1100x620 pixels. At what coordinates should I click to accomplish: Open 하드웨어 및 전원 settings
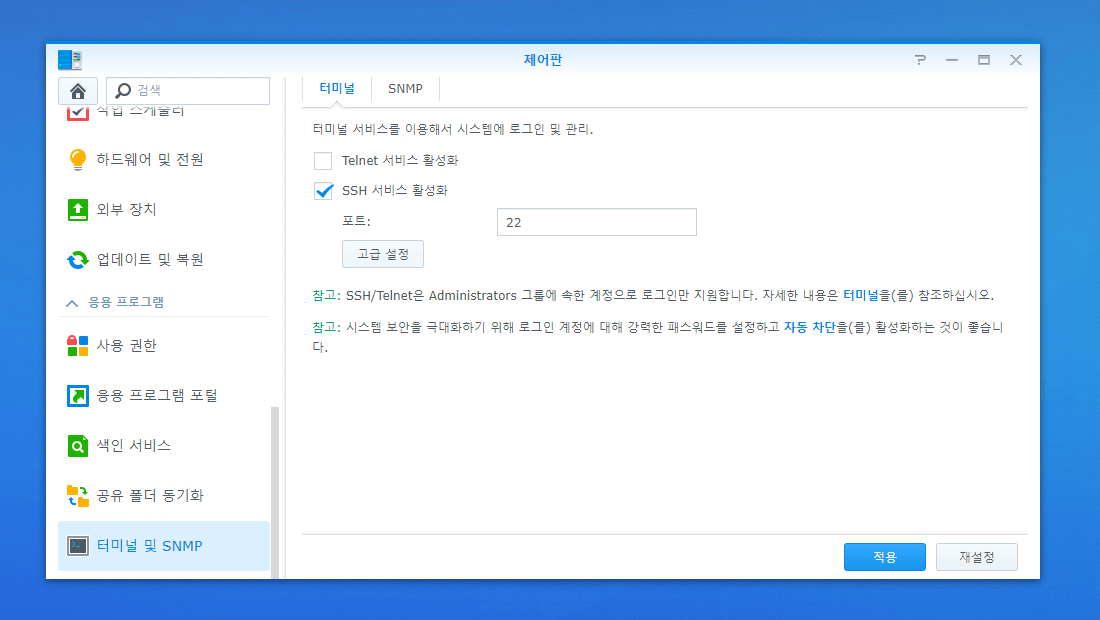(163, 160)
